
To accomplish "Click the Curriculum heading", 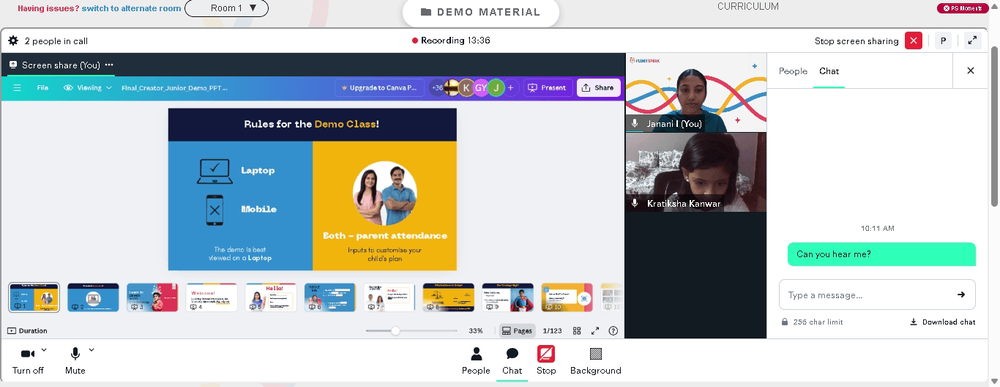I will (x=747, y=6).
